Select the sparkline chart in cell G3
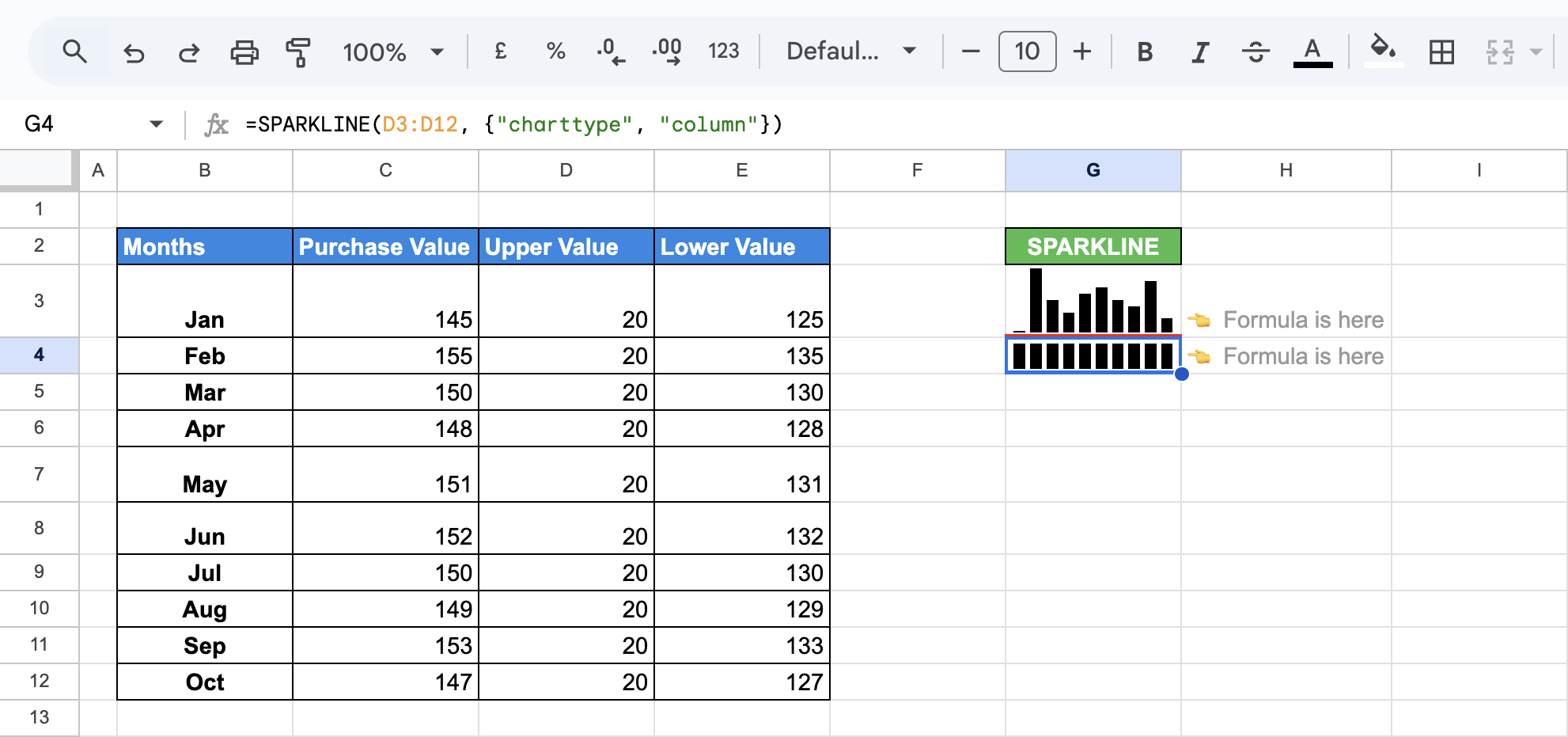The height and width of the screenshot is (737, 1568). point(1093,301)
